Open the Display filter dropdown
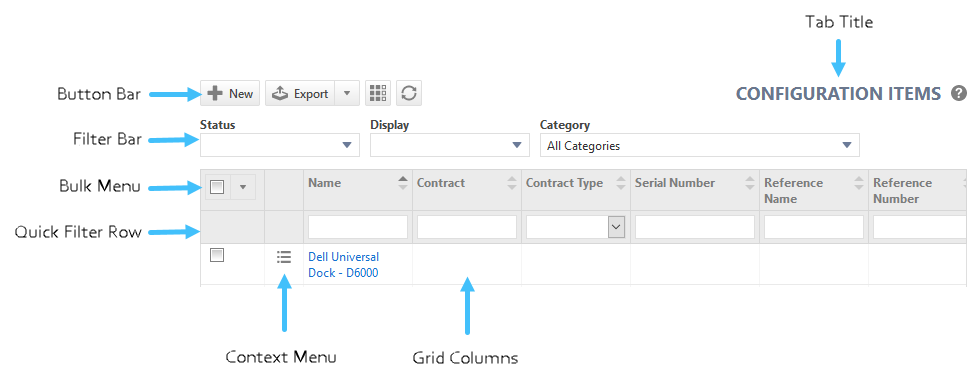973x380 pixels. [450, 145]
